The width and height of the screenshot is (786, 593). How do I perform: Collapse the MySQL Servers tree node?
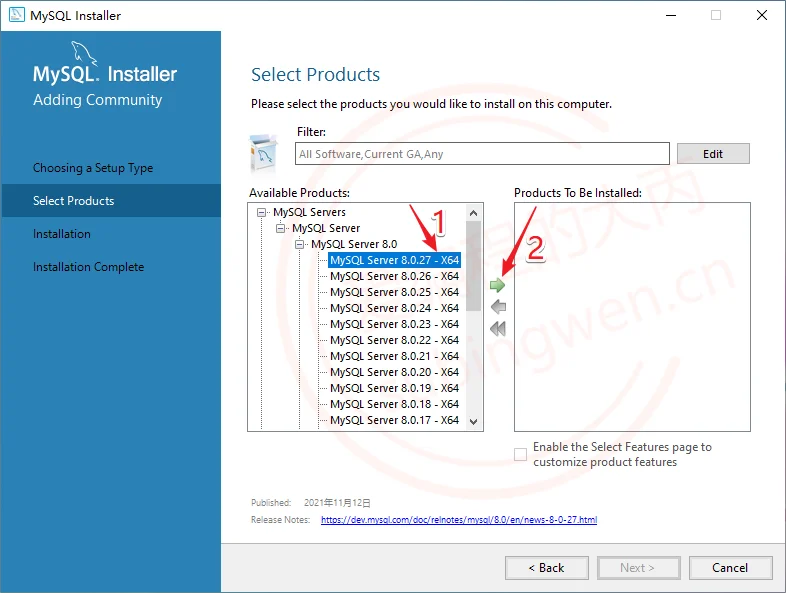point(261,213)
